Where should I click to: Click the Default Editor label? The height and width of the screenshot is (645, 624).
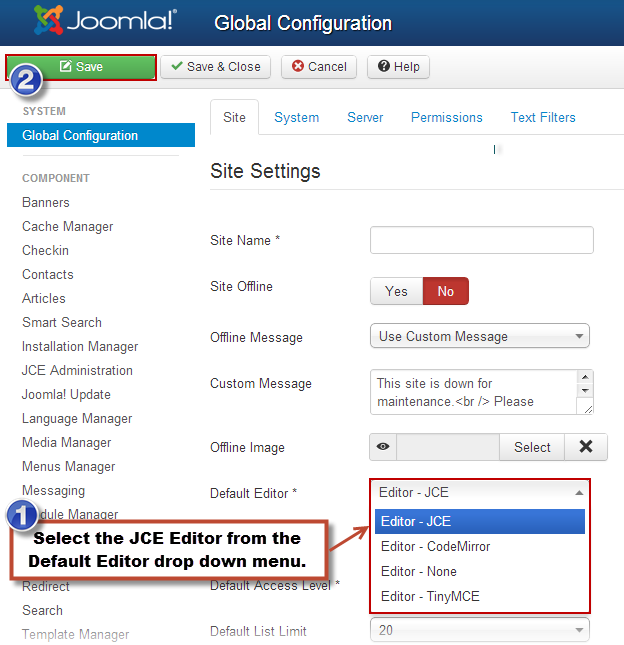point(253,493)
